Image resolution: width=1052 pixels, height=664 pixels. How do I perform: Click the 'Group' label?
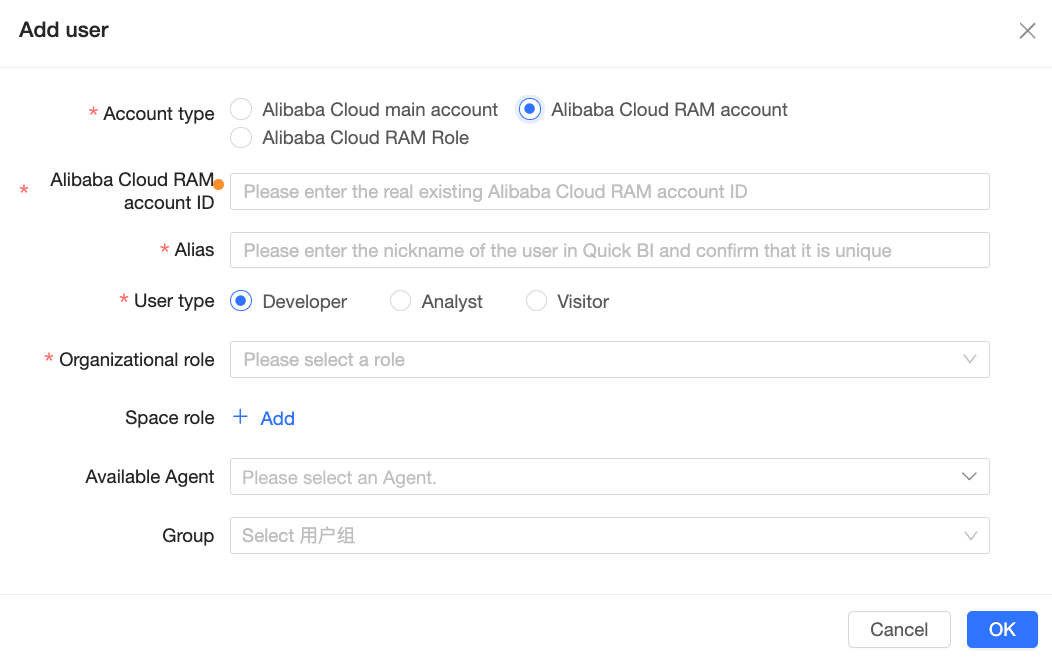click(x=188, y=536)
